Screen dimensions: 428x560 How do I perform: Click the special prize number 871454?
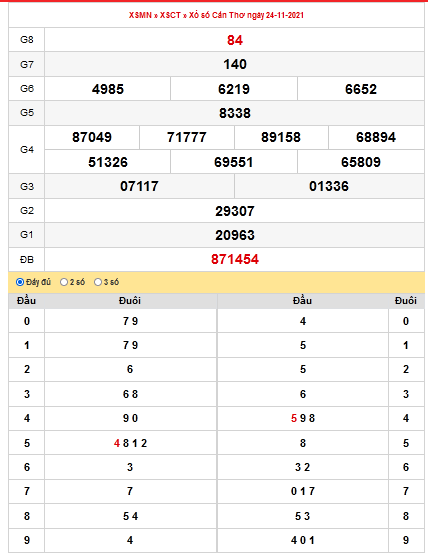pyautogui.click(x=235, y=259)
